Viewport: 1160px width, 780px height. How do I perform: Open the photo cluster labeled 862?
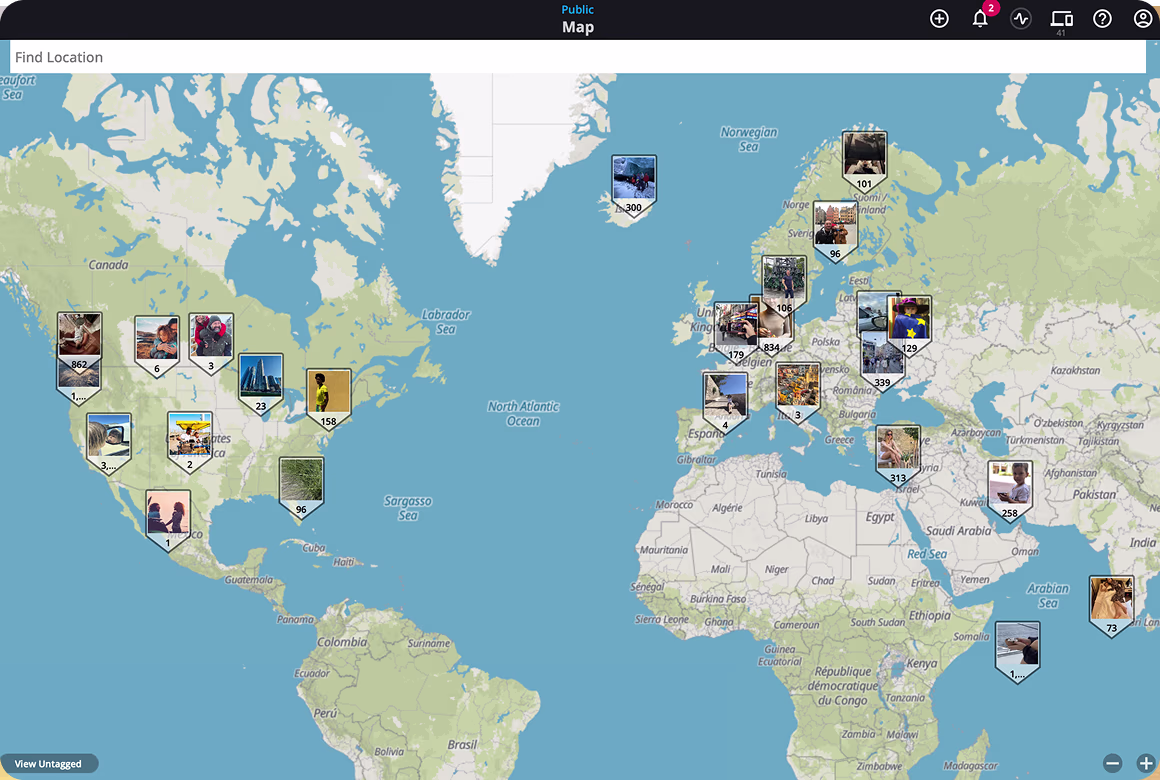79,337
